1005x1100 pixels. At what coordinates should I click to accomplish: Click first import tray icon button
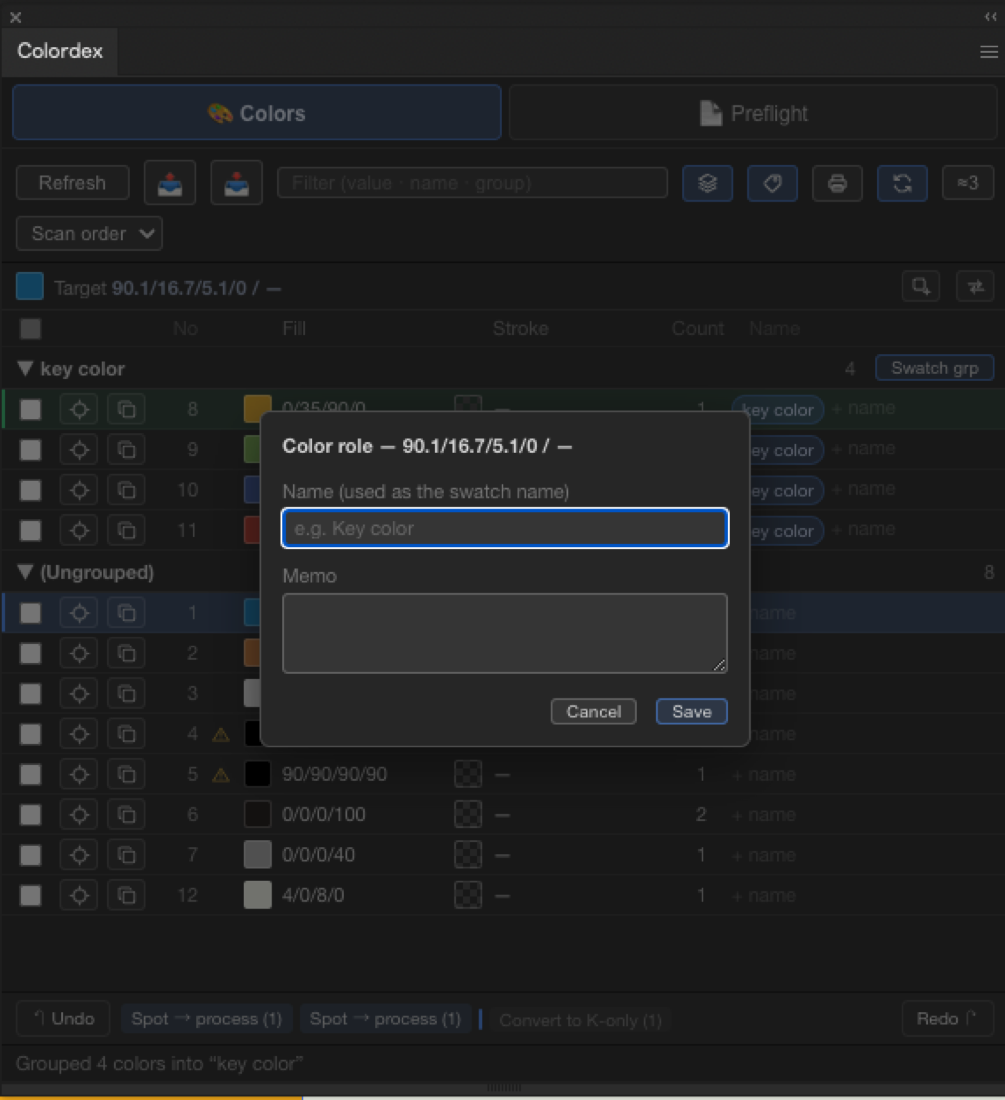tap(170, 183)
